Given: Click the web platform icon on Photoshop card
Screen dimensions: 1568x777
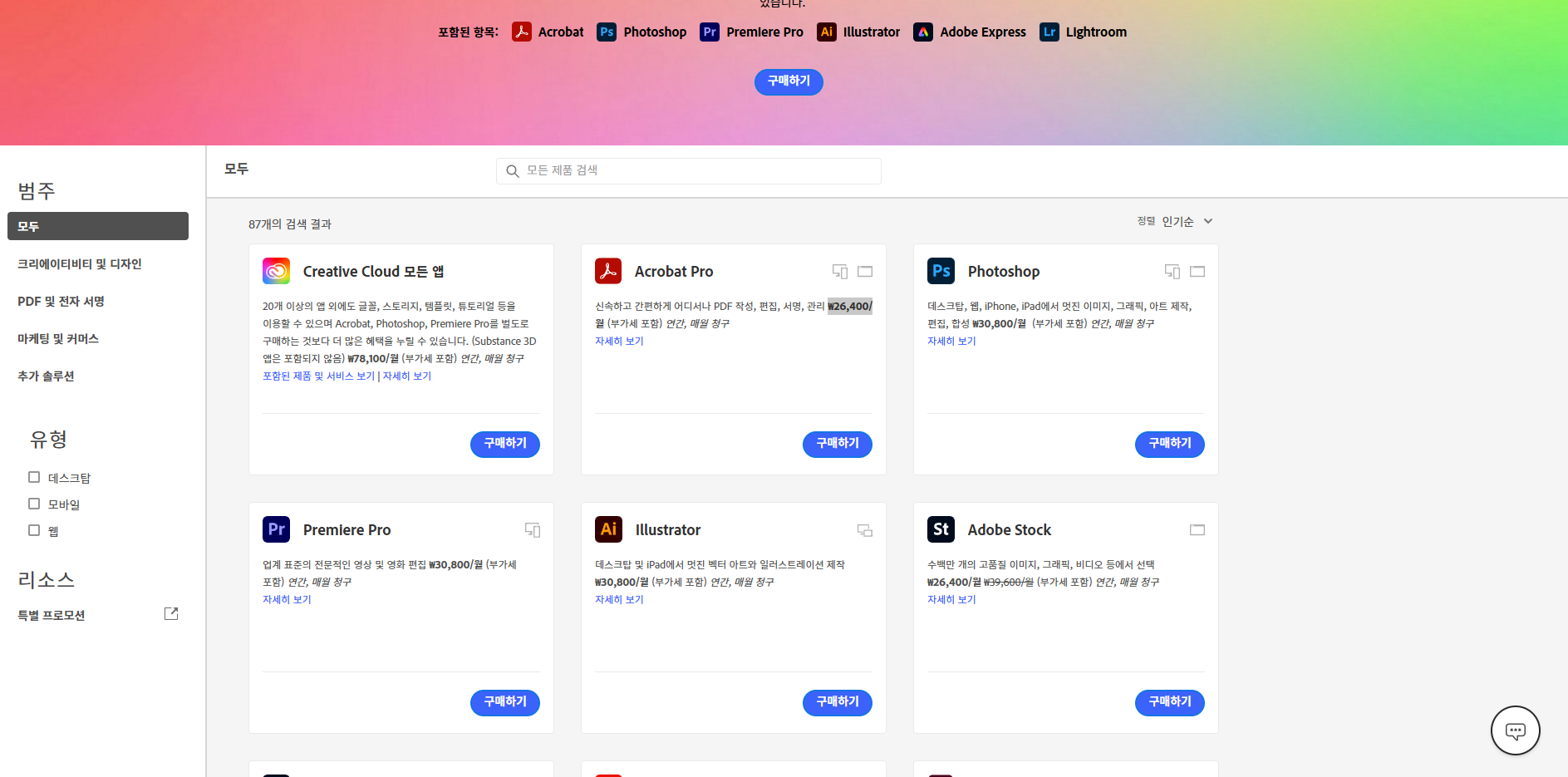Looking at the screenshot, I should coord(1197,272).
